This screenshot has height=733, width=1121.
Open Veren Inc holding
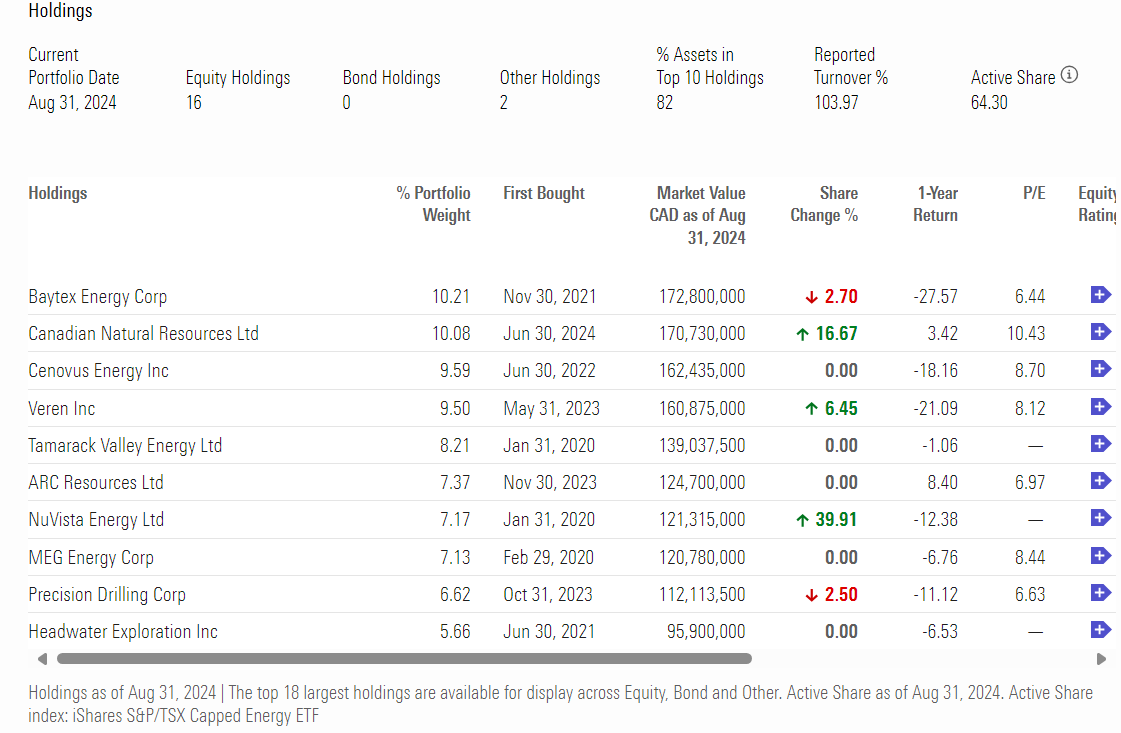point(61,409)
